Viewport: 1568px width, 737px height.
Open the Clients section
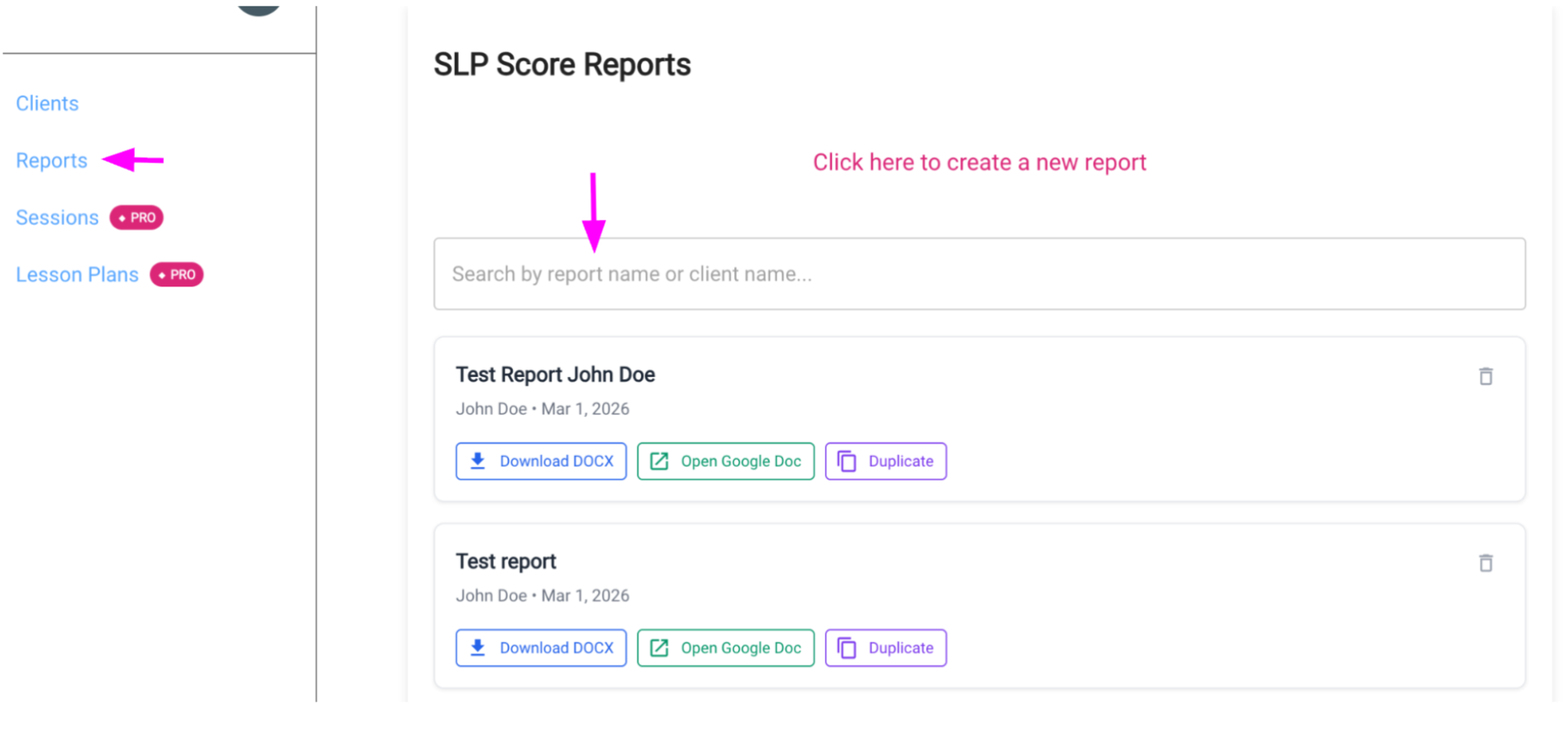[x=47, y=103]
